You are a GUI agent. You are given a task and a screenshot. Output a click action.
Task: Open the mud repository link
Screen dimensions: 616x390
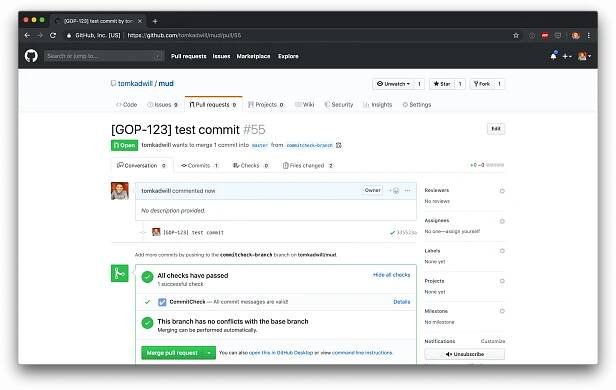pyautogui.click(x=166, y=83)
